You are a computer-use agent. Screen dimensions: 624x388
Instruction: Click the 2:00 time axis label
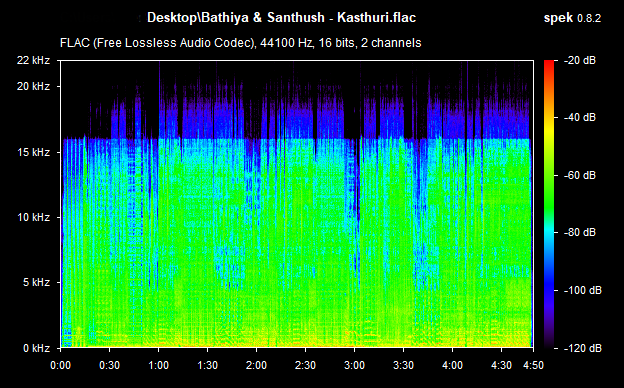point(256,365)
